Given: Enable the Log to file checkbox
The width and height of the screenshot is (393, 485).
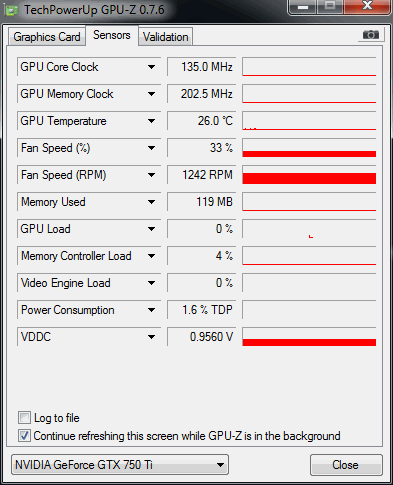Looking at the screenshot, I should 24,418.
